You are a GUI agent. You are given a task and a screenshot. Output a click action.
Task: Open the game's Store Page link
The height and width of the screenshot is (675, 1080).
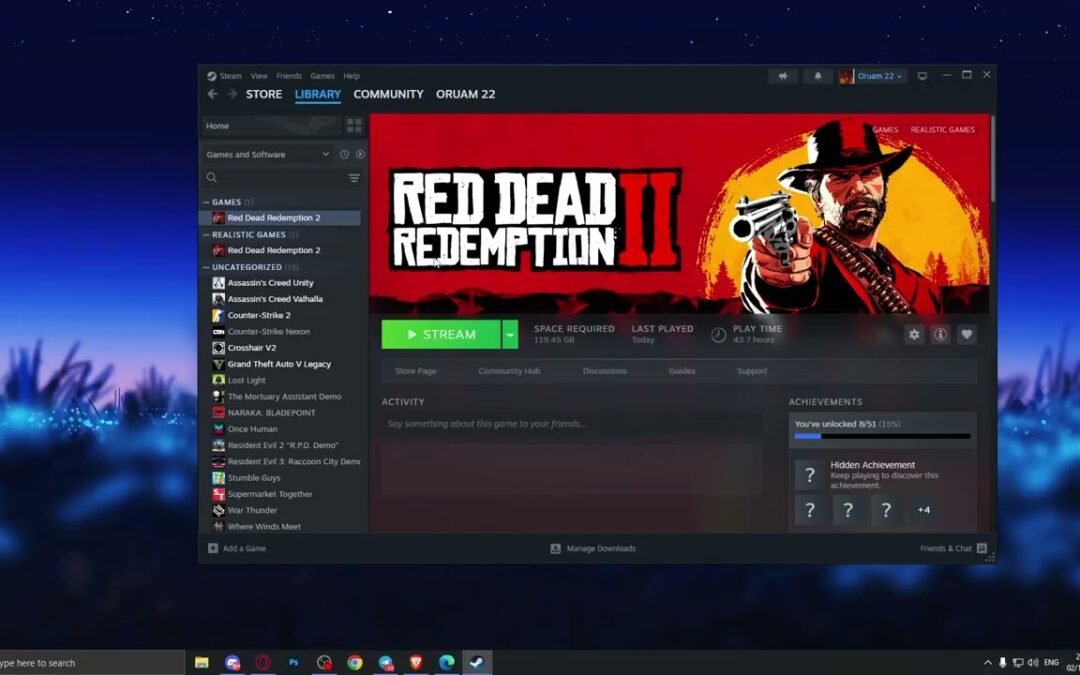point(416,370)
